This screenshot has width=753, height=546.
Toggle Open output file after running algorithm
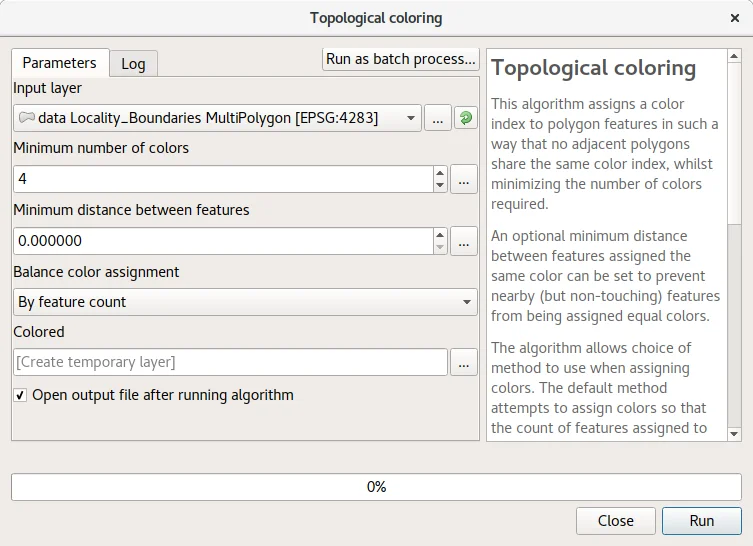[x=20, y=395]
